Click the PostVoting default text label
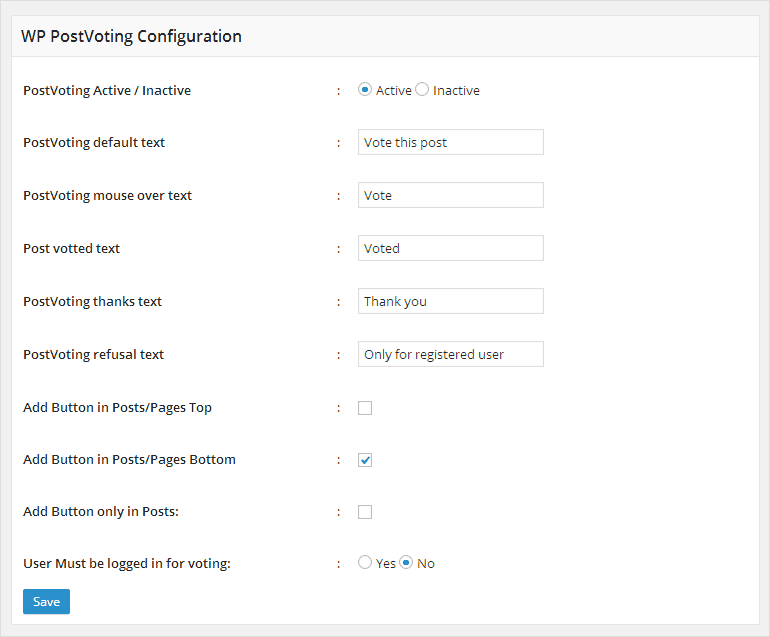770x637 pixels. (94, 142)
